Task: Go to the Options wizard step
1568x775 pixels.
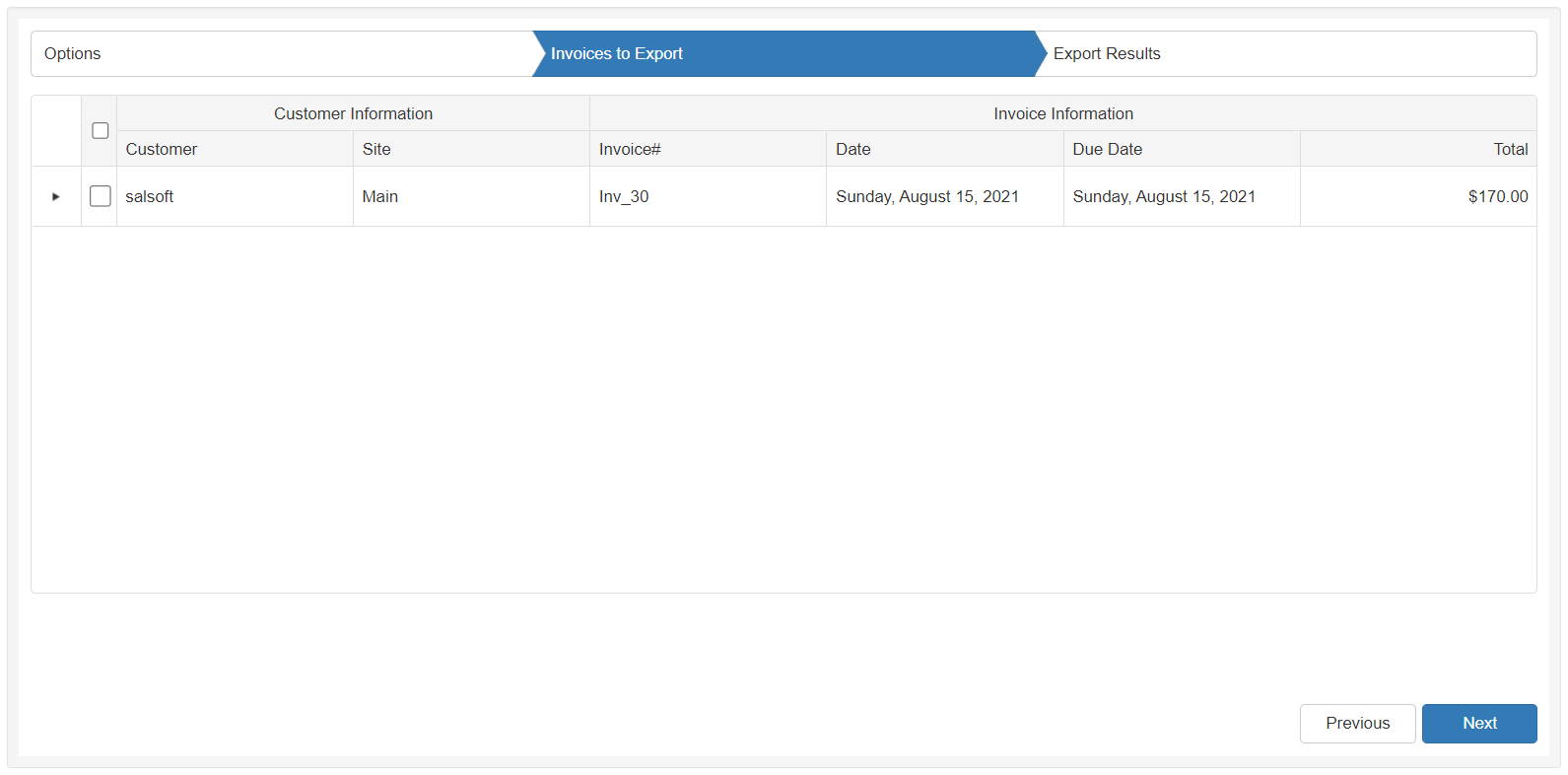Action: pos(73,54)
